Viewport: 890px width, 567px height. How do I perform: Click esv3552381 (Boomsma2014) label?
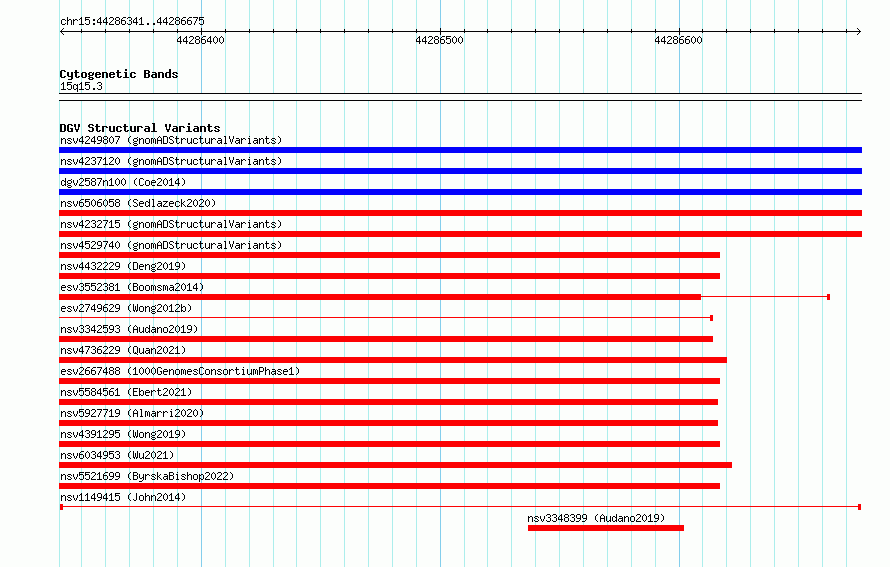point(132,287)
